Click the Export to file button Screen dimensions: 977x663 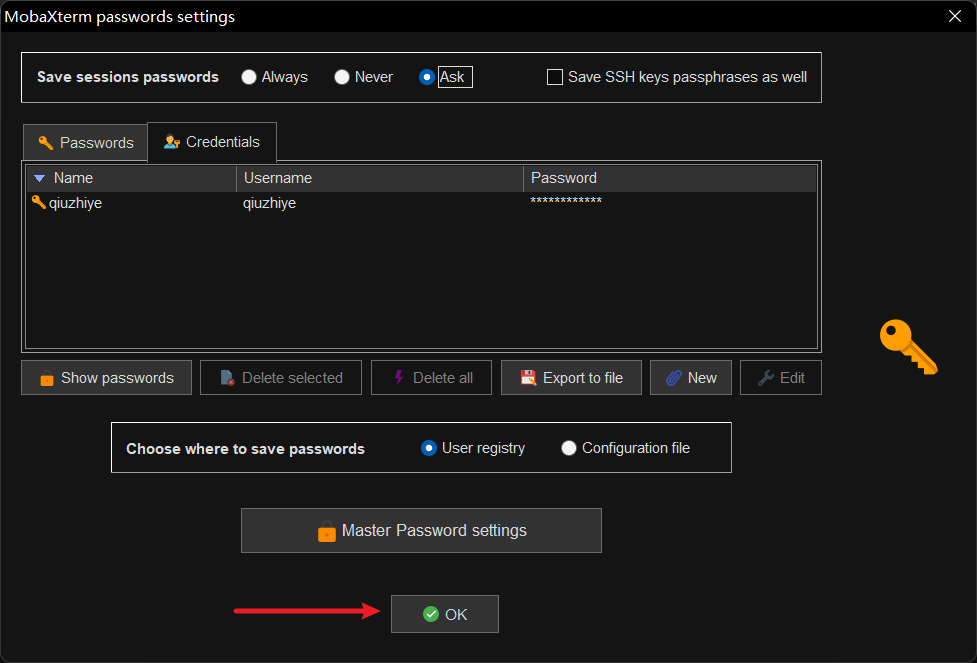pyautogui.click(x=571, y=378)
